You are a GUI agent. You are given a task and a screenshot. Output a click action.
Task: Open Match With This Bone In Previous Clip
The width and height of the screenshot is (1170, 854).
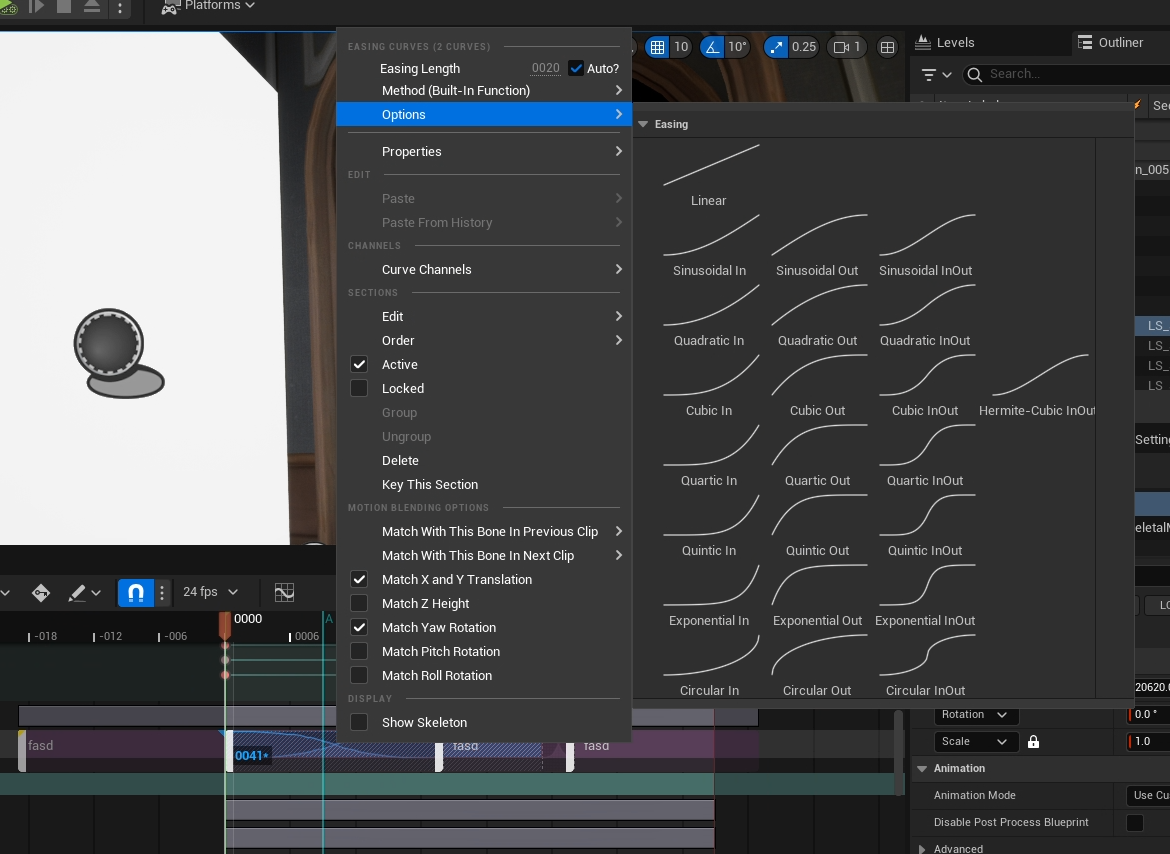484,531
